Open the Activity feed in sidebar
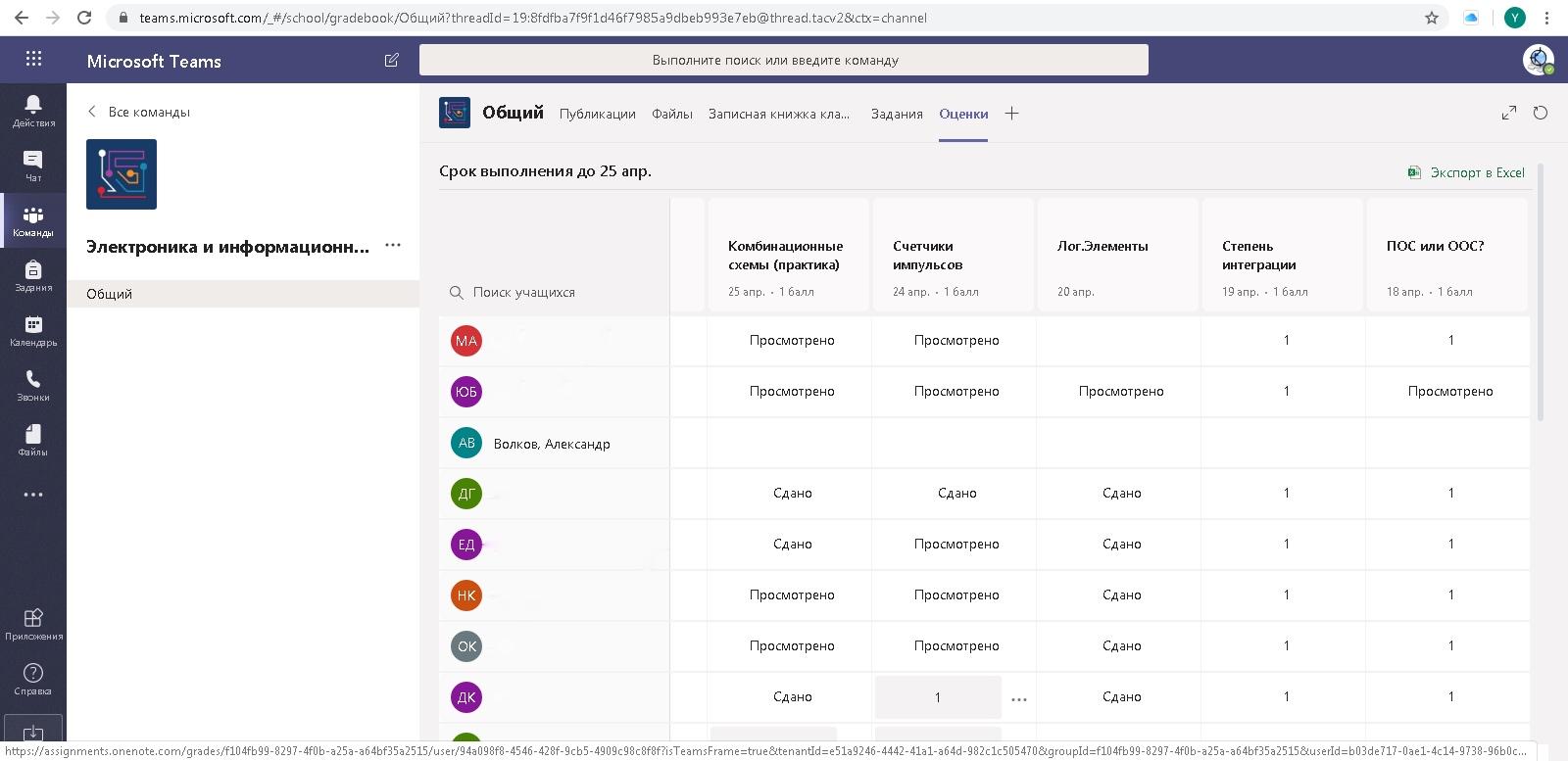 click(x=32, y=111)
